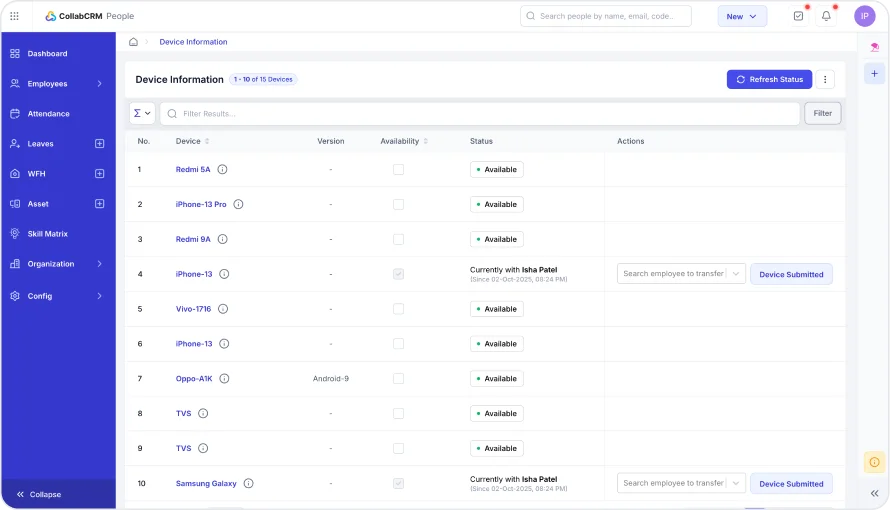This screenshot has height=510, width=890.
Task: Open the more options kebab menu
Action: point(825,79)
